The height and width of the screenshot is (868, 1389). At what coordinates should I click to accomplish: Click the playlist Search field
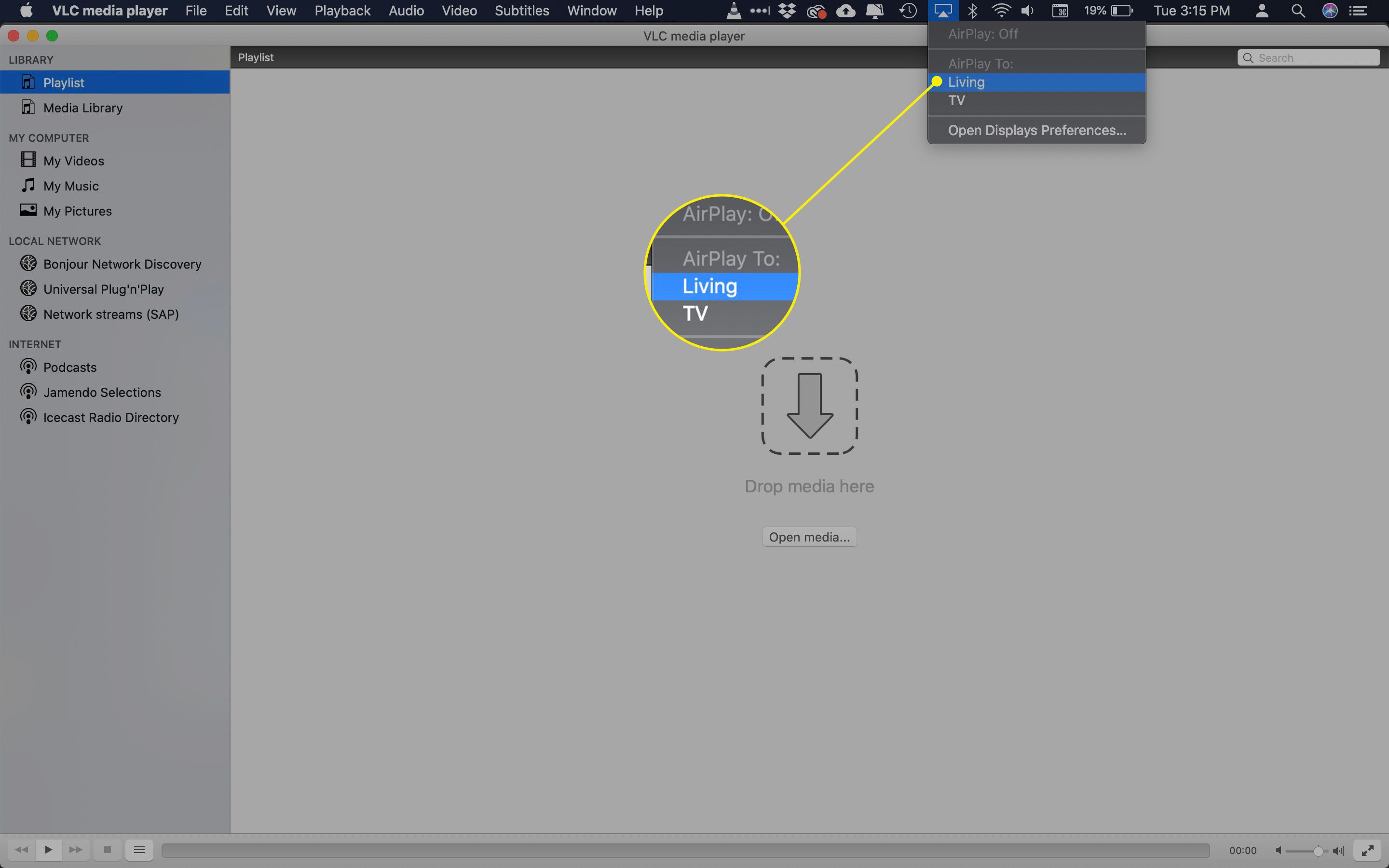(1308, 57)
